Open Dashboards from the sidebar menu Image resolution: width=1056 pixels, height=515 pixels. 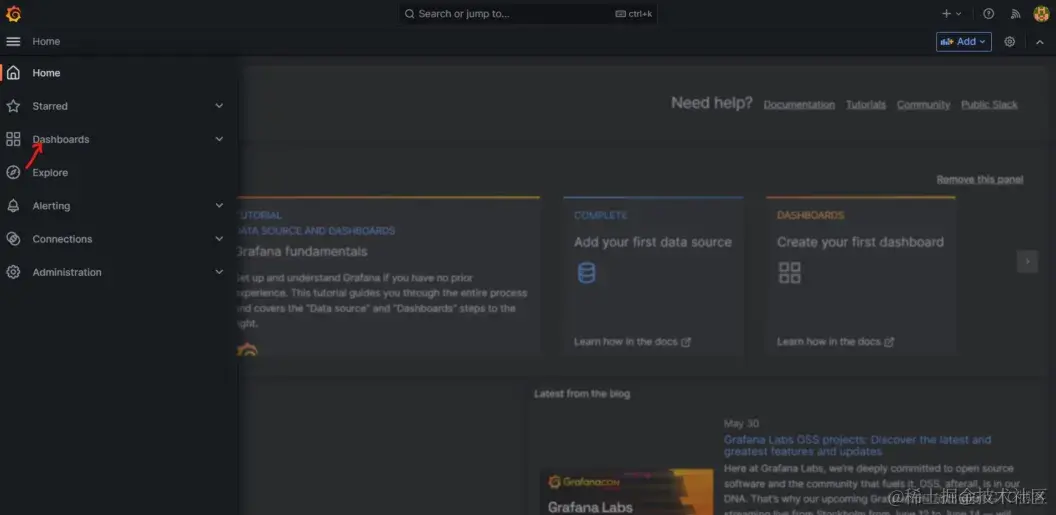[61, 139]
